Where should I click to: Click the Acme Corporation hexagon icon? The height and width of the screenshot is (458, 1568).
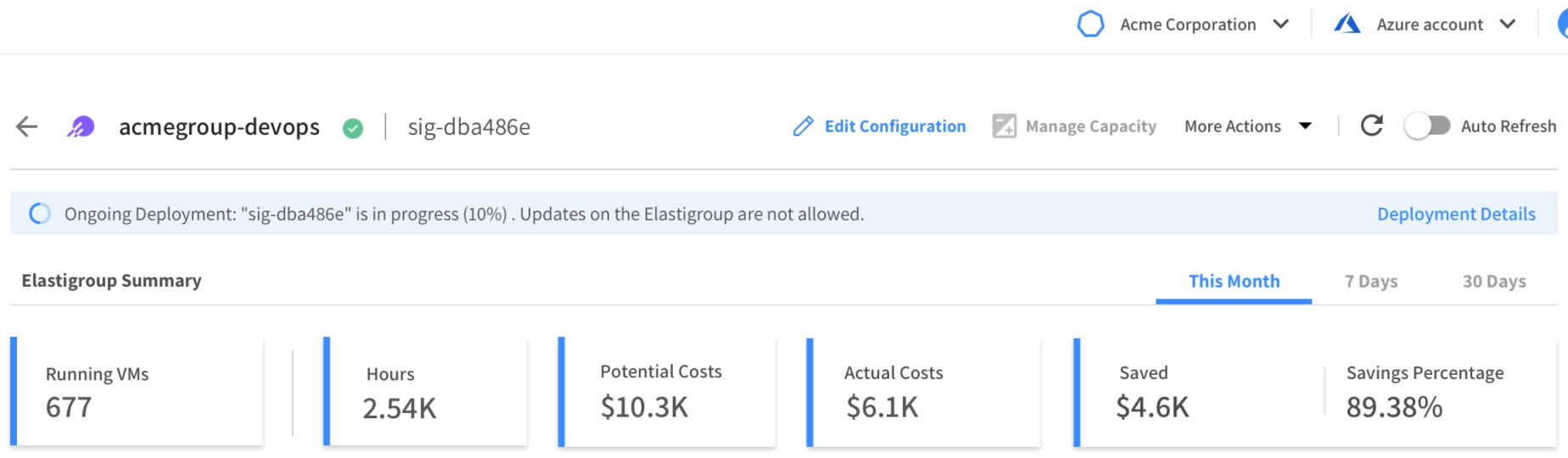pos(1090,24)
